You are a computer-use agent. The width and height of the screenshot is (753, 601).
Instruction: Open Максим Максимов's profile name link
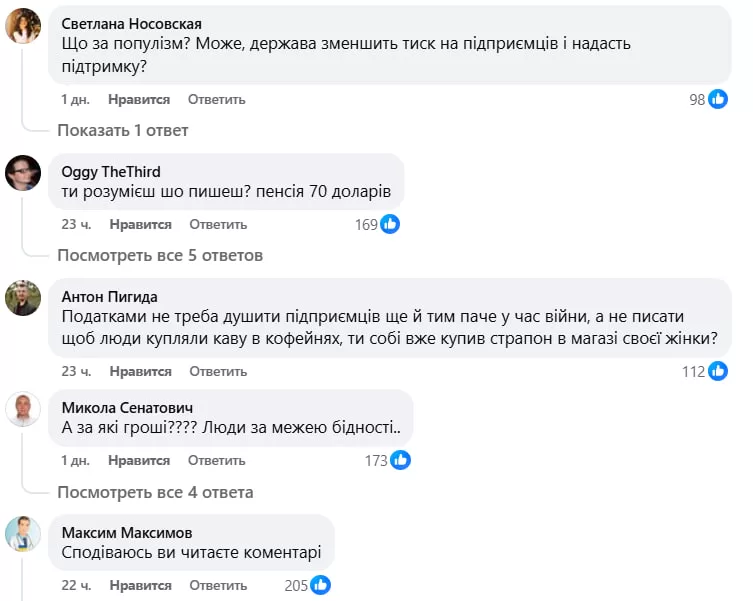[x=127, y=532]
